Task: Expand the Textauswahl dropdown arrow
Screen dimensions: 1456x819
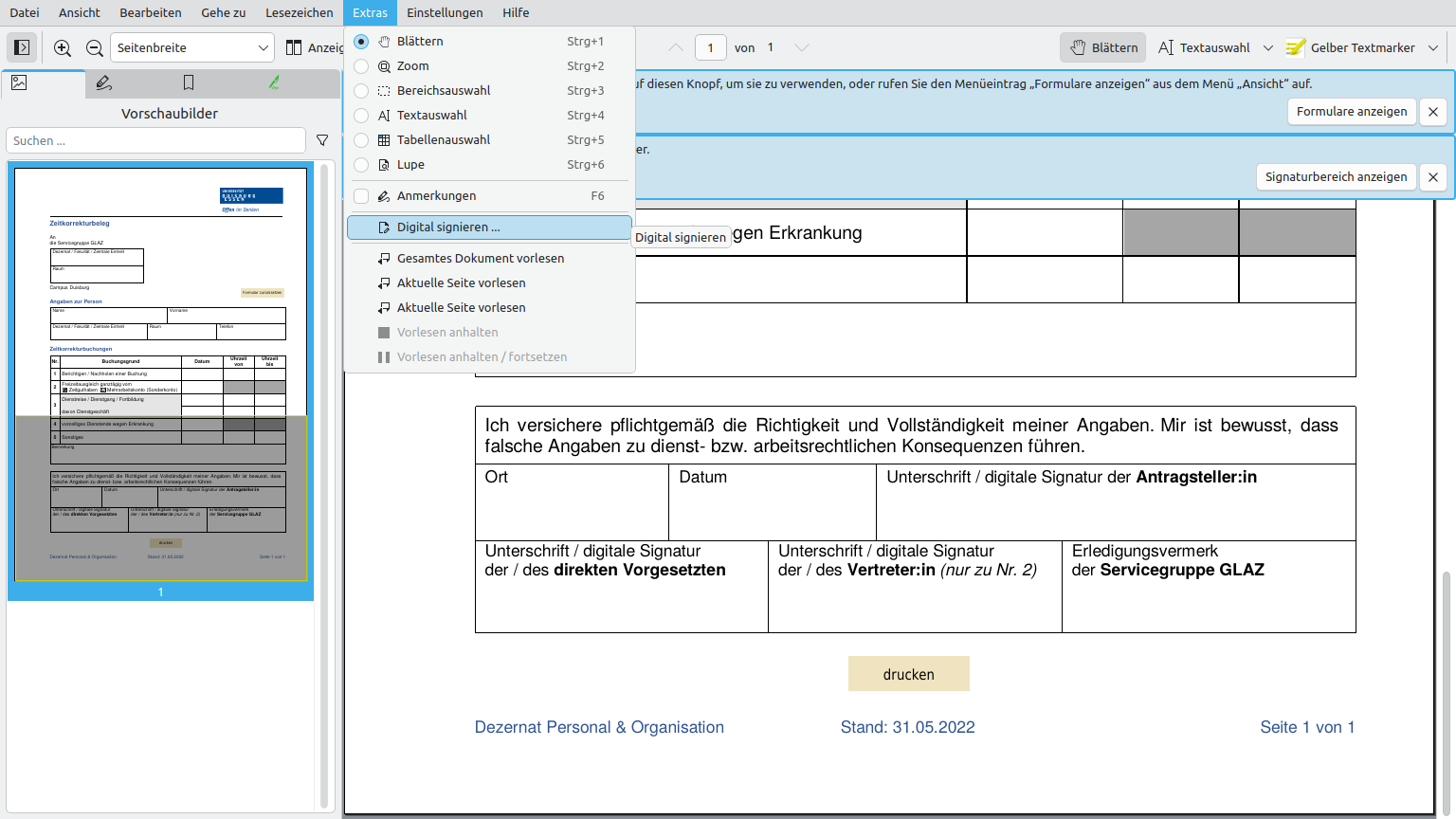Action: coord(1268,47)
